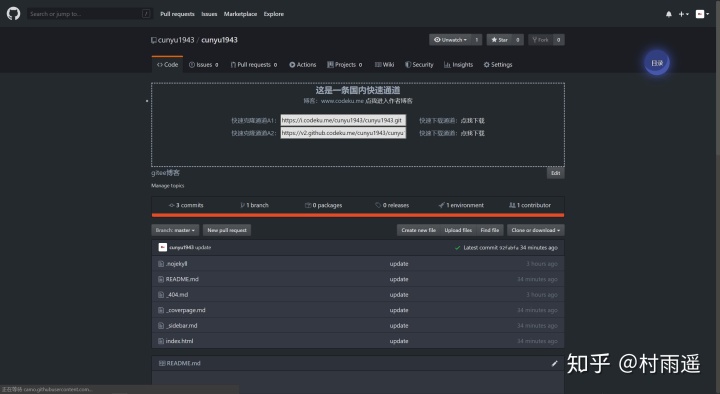The height and width of the screenshot is (394, 720).
Task: Open the Security tab
Action: pyautogui.click(x=419, y=65)
